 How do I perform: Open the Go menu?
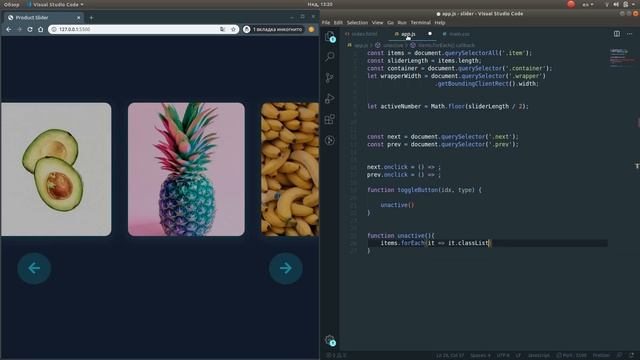pyautogui.click(x=390, y=22)
